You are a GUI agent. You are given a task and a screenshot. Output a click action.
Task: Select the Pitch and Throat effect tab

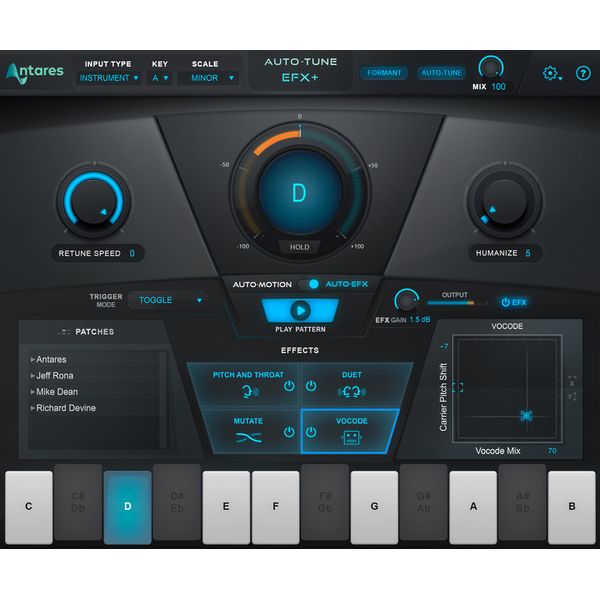pos(245,385)
